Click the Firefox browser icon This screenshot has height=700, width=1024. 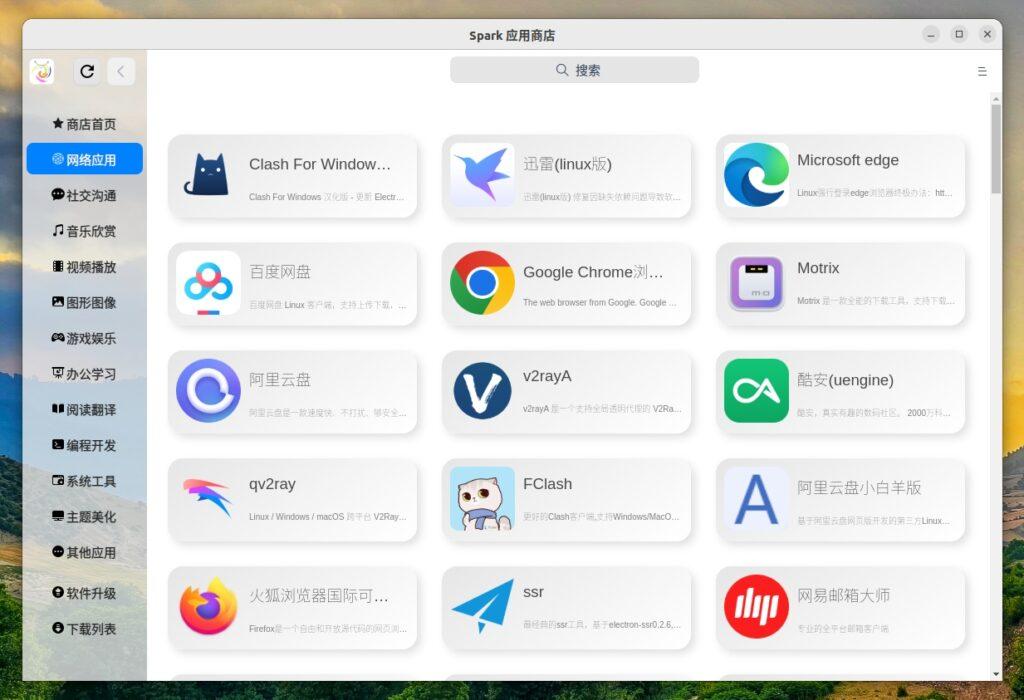(208, 607)
